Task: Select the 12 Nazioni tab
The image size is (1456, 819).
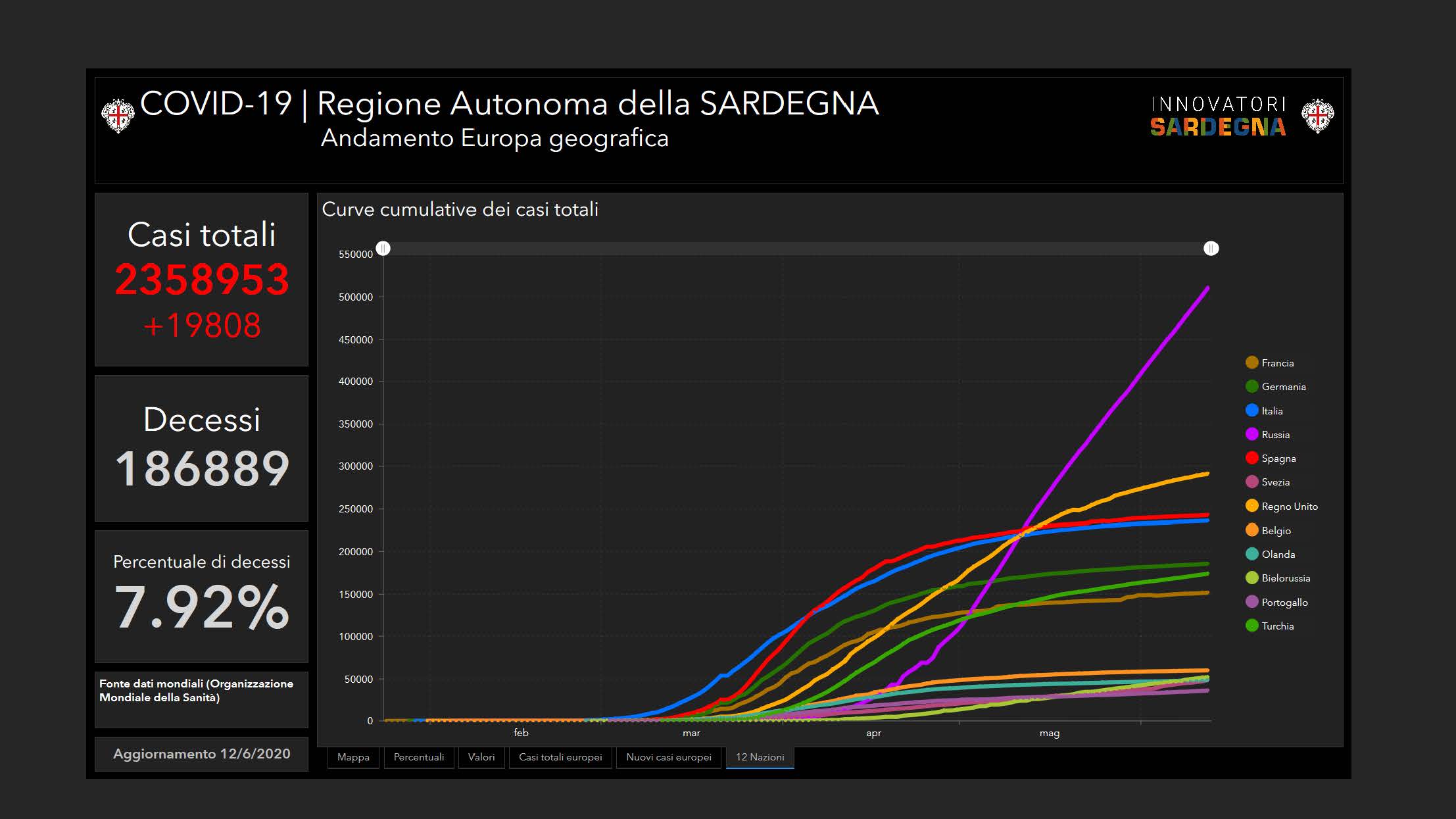Action: click(760, 757)
